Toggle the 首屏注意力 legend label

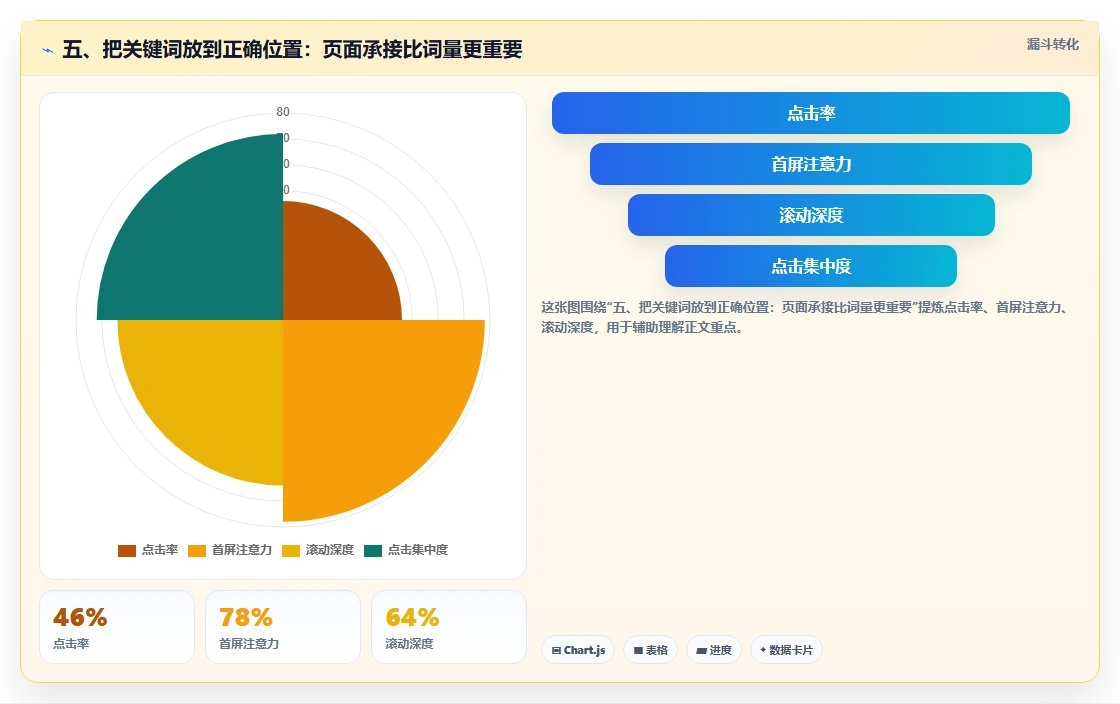pos(242,550)
